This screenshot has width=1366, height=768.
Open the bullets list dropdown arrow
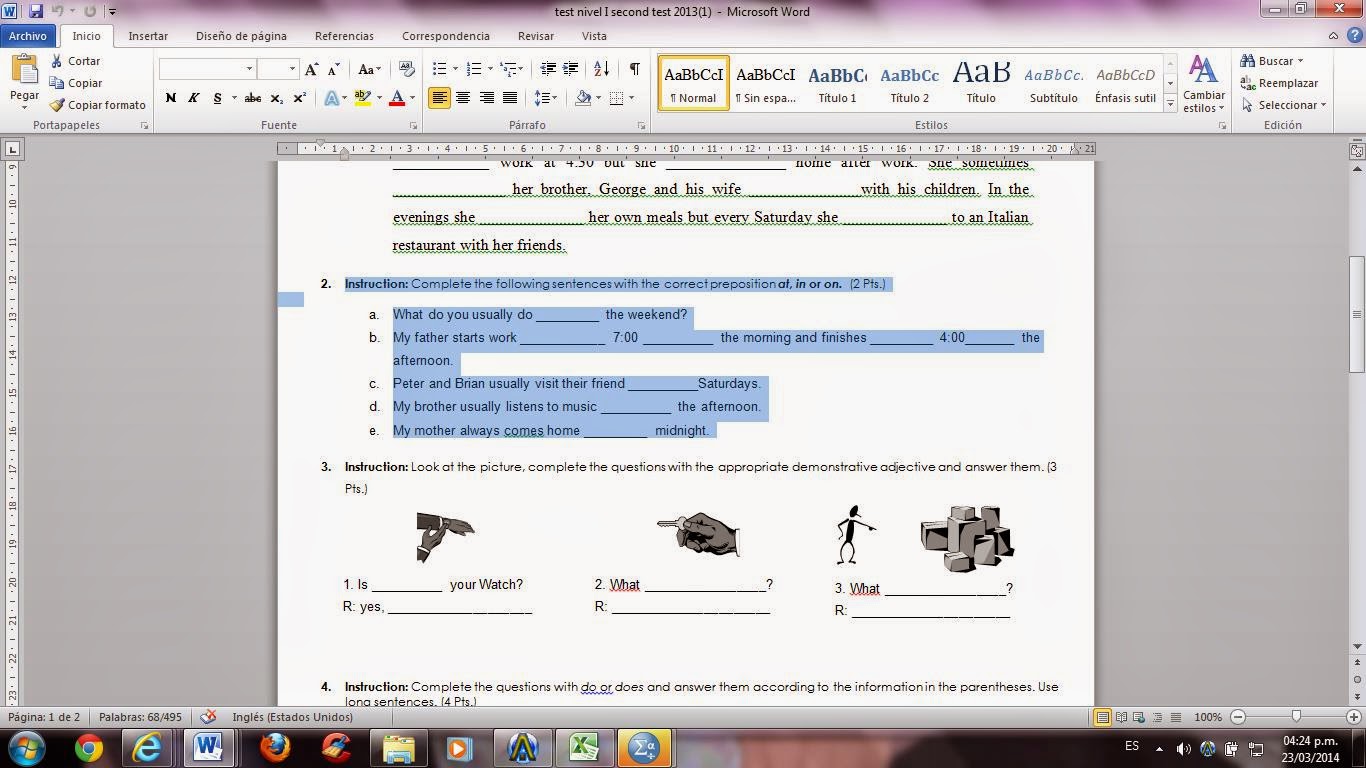(455, 69)
